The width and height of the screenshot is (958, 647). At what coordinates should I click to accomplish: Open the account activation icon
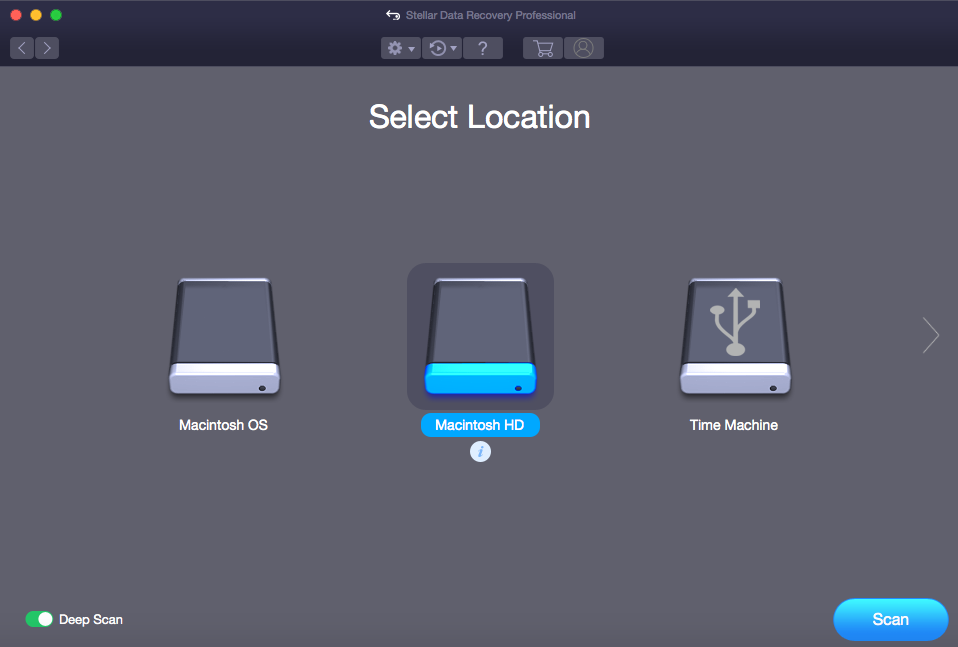584,47
